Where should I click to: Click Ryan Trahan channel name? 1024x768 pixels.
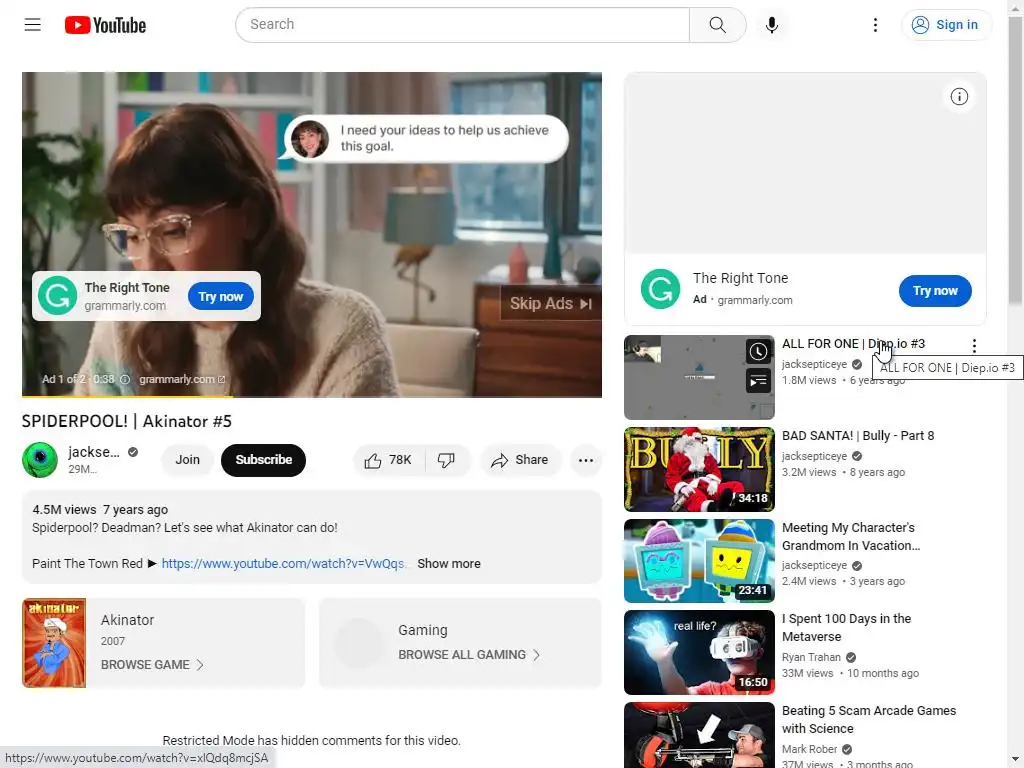click(811, 657)
